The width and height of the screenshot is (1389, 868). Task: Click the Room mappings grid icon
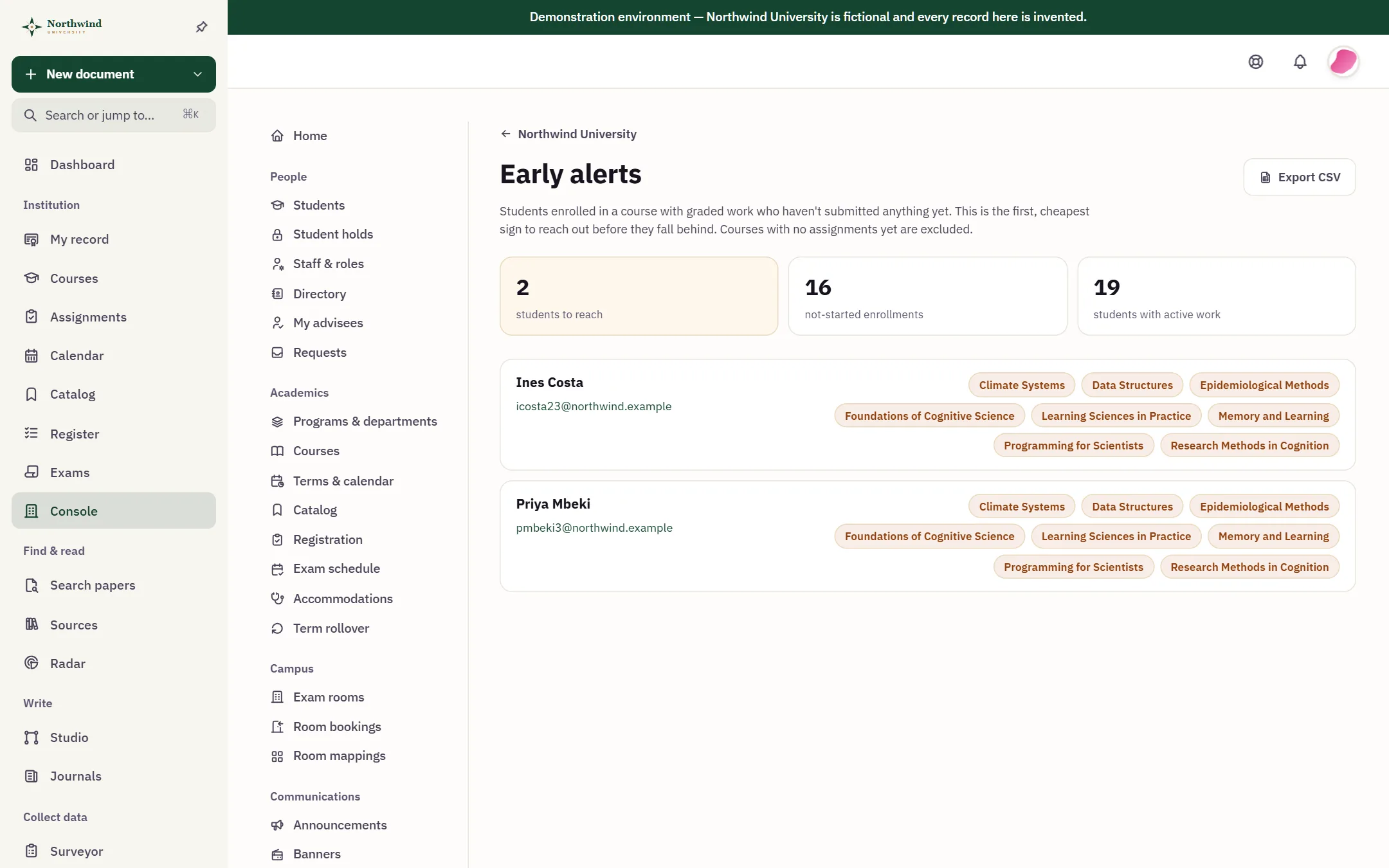tap(277, 756)
